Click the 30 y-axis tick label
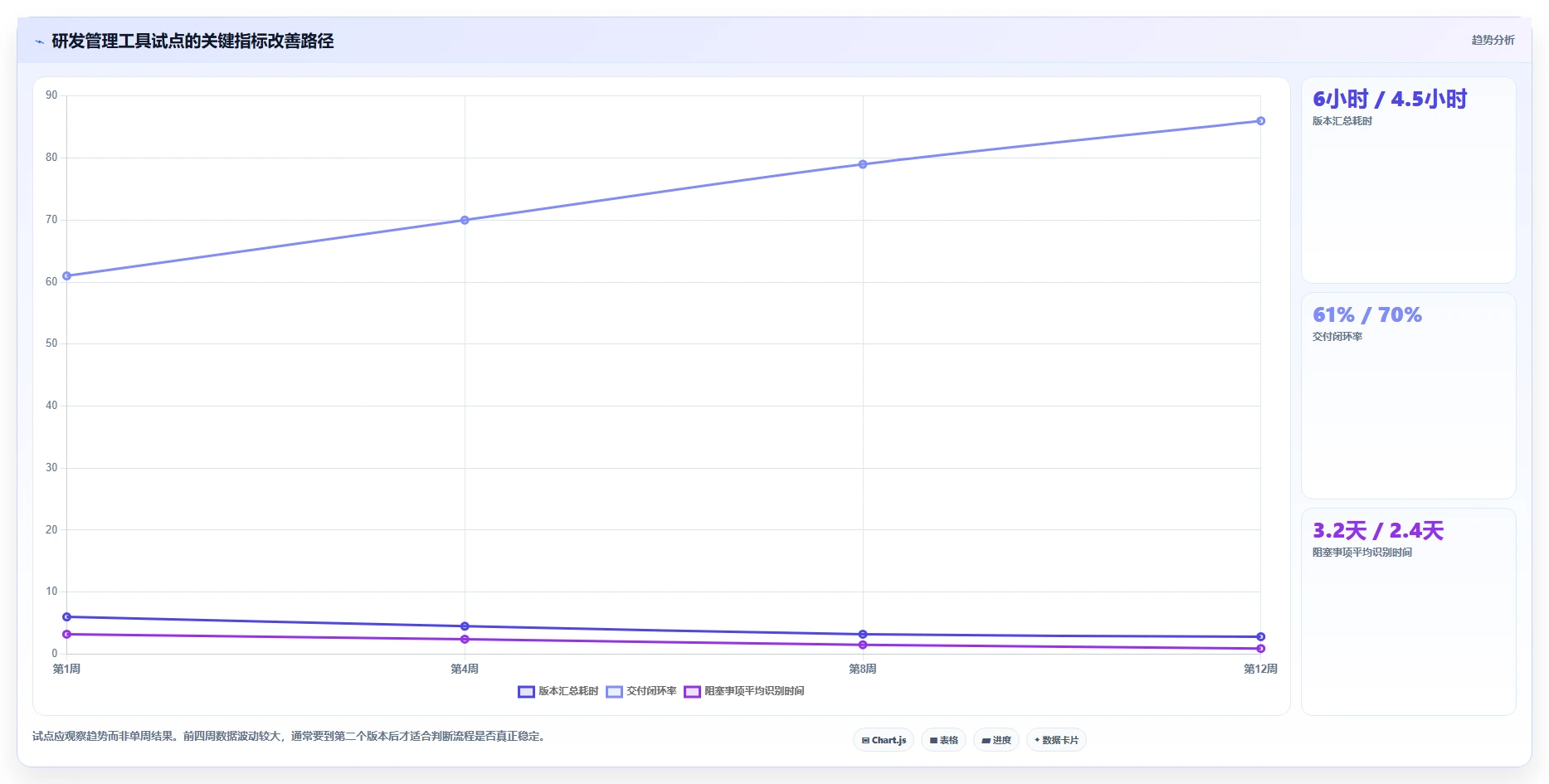 [51, 468]
